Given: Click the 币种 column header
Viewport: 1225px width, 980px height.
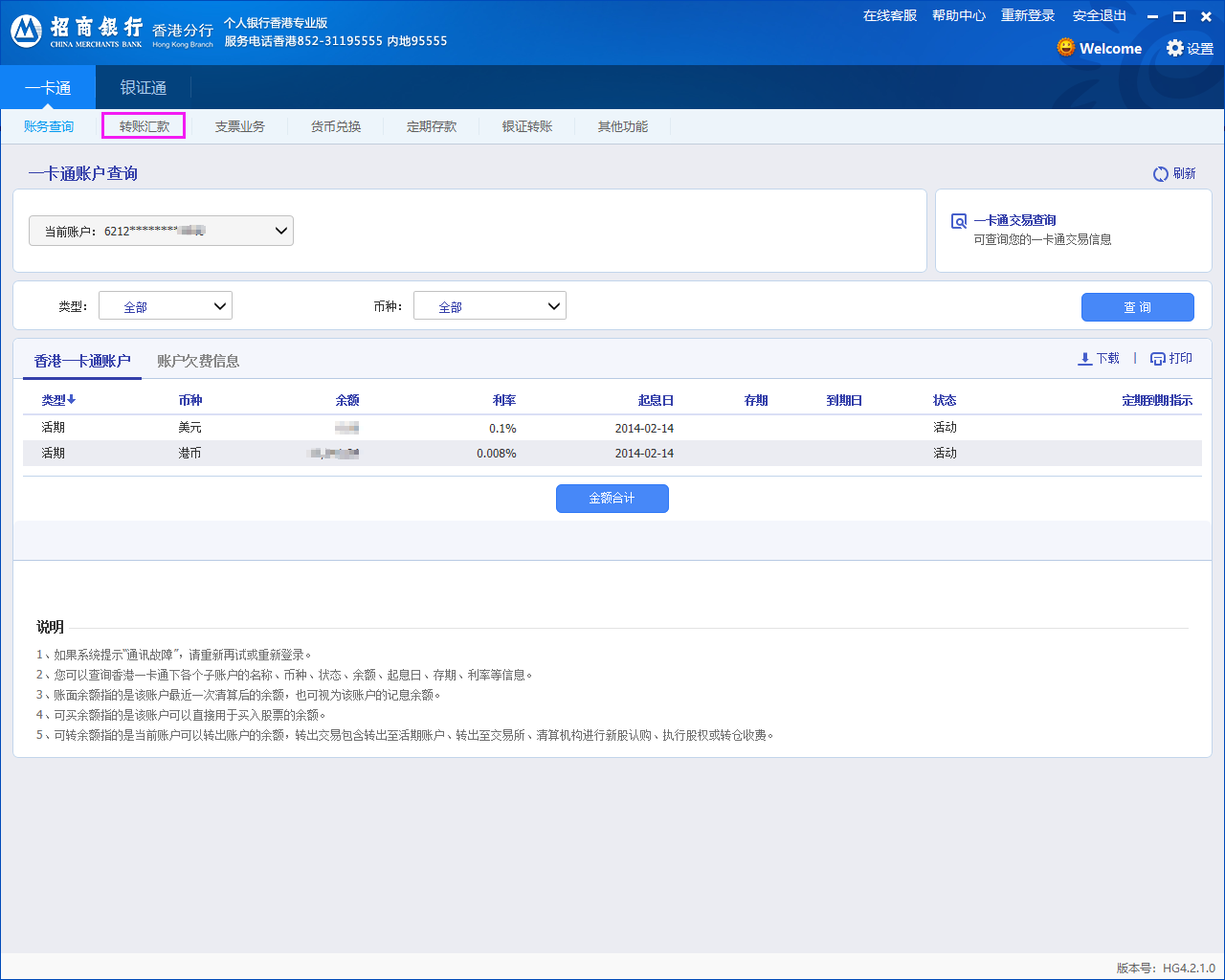Looking at the screenshot, I should [190, 400].
